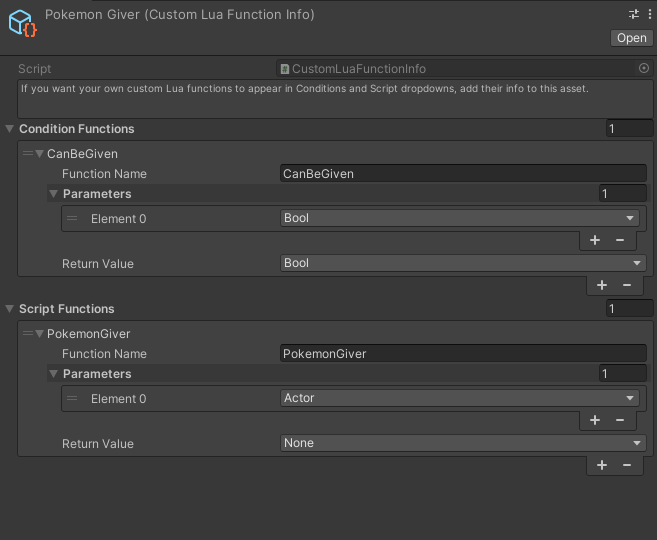
Task: Open CanBeGiven Return Value dropdown
Action: point(463,263)
